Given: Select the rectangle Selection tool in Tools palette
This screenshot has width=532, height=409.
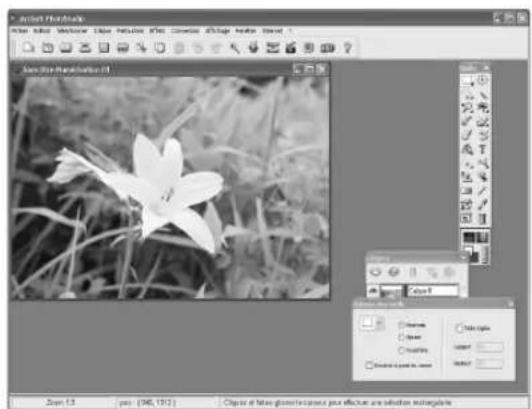Looking at the screenshot, I should tap(467, 81).
